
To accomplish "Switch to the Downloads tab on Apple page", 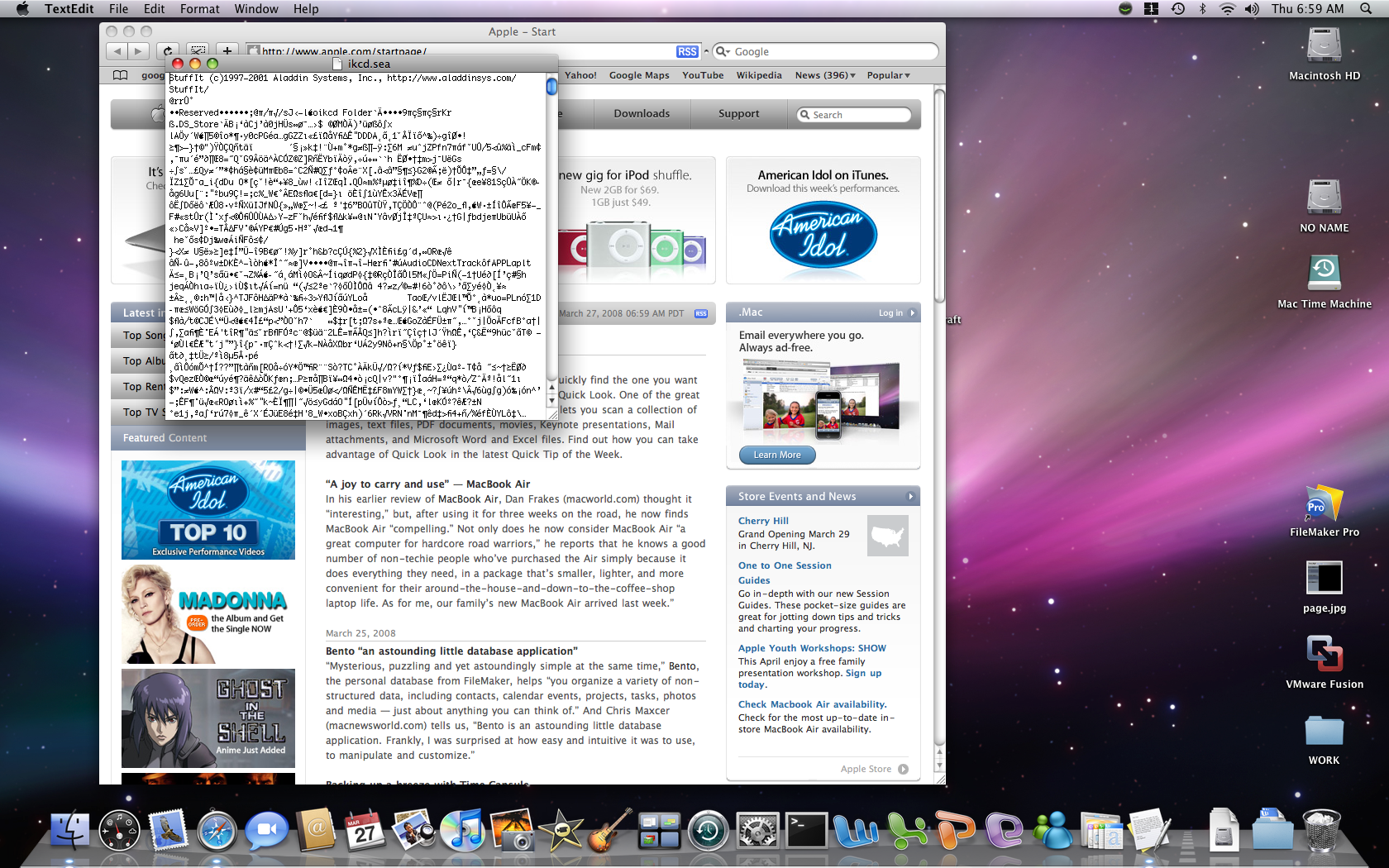I will (x=642, y=114).
